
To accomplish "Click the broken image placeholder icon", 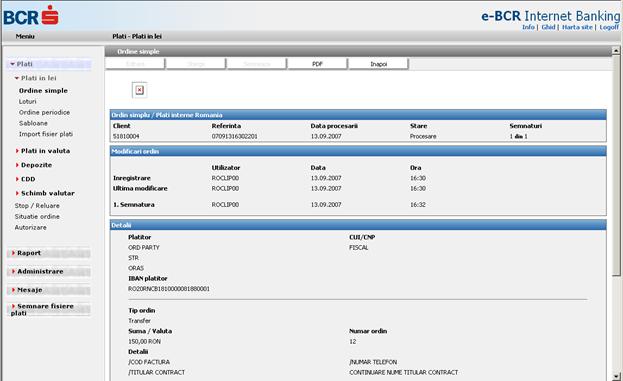I will click(x=139, y=90).
